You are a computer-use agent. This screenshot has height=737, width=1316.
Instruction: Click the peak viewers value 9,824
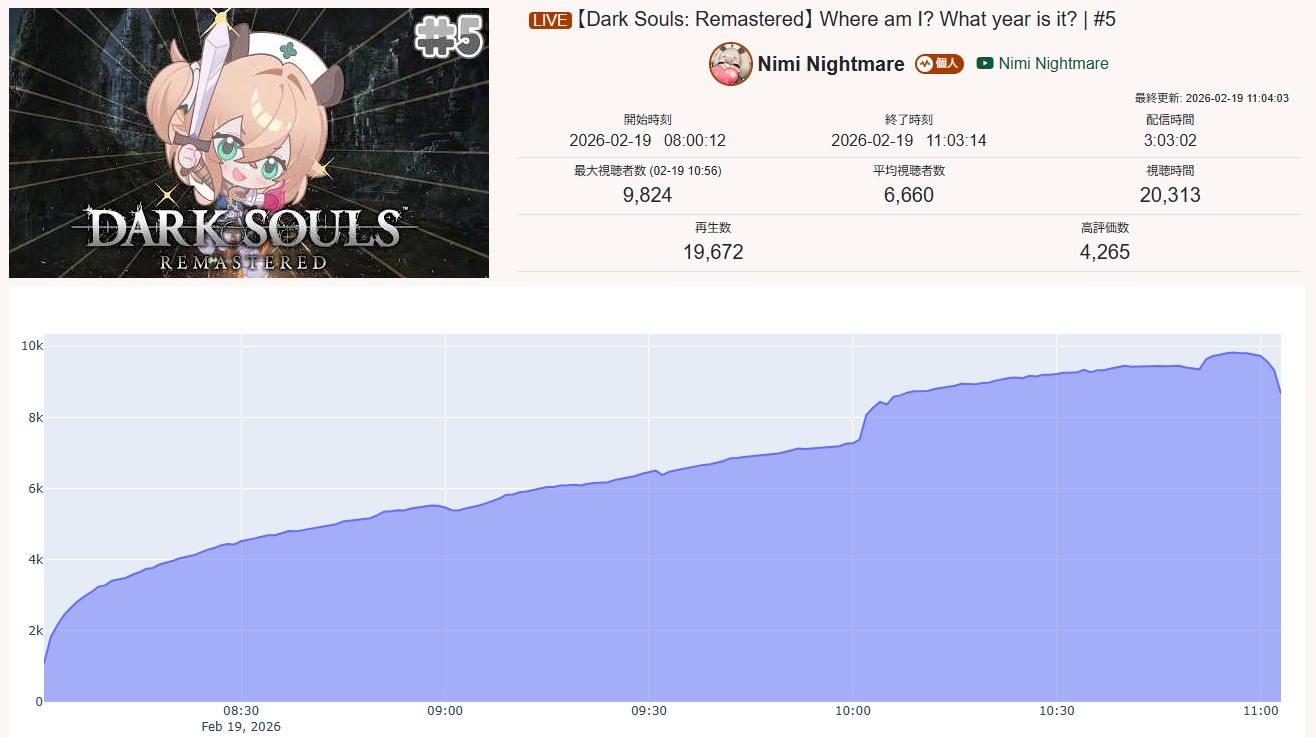click(647, 195)
